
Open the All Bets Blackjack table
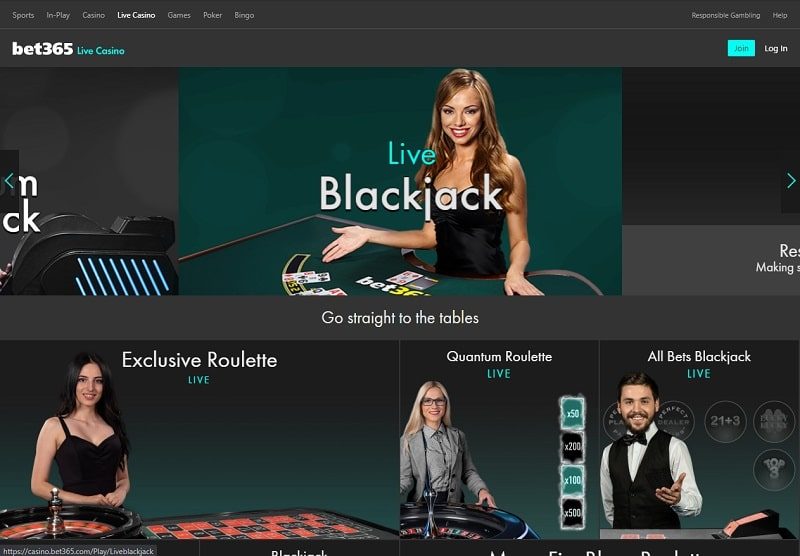tap(699, 440)
